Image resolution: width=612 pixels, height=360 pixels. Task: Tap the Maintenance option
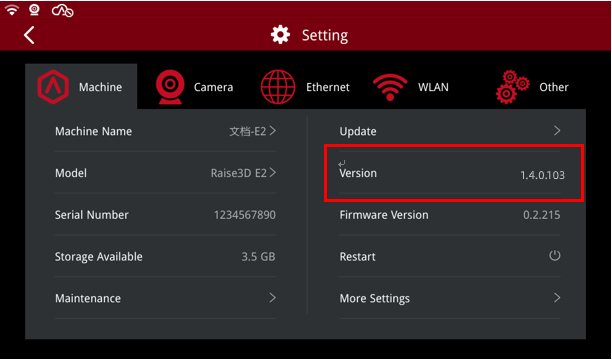(165, 299)
